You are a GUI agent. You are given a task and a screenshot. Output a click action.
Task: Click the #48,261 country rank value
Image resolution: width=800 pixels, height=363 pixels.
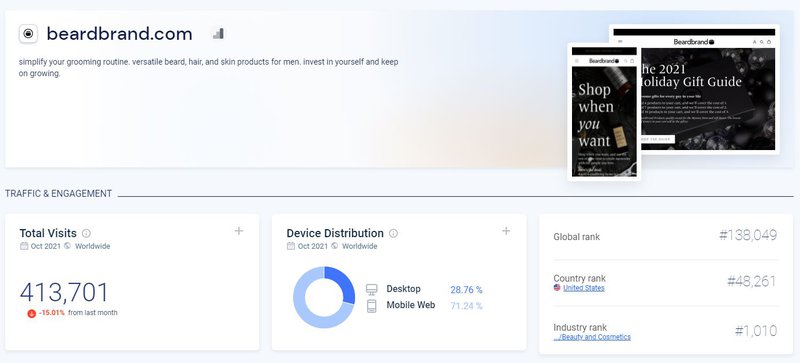click(752, 281)
